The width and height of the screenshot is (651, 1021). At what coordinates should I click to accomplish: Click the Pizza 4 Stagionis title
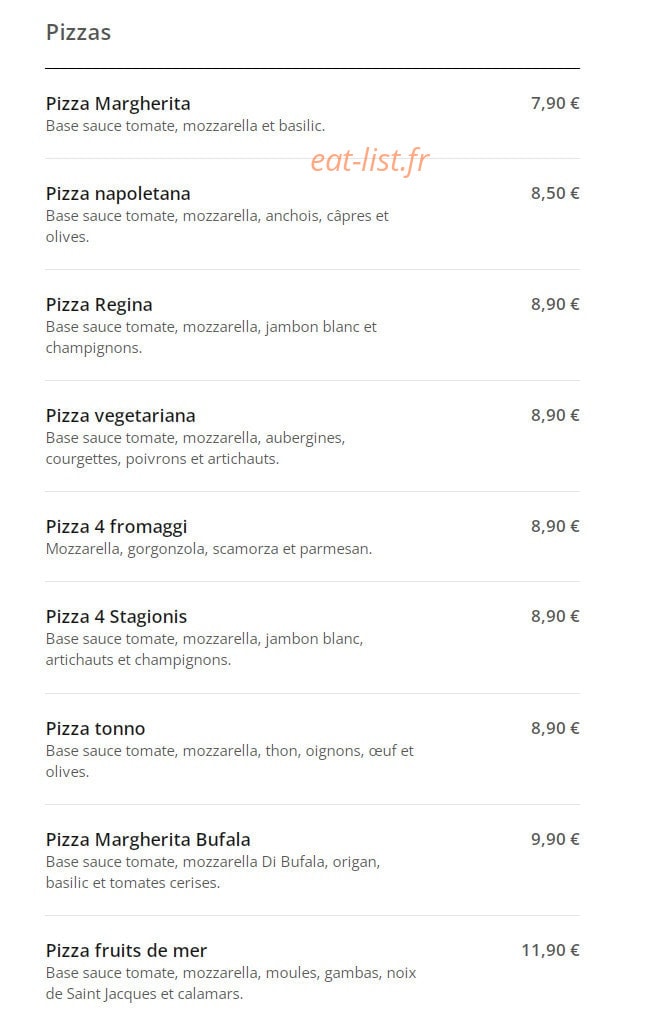[x=117, y=617]
